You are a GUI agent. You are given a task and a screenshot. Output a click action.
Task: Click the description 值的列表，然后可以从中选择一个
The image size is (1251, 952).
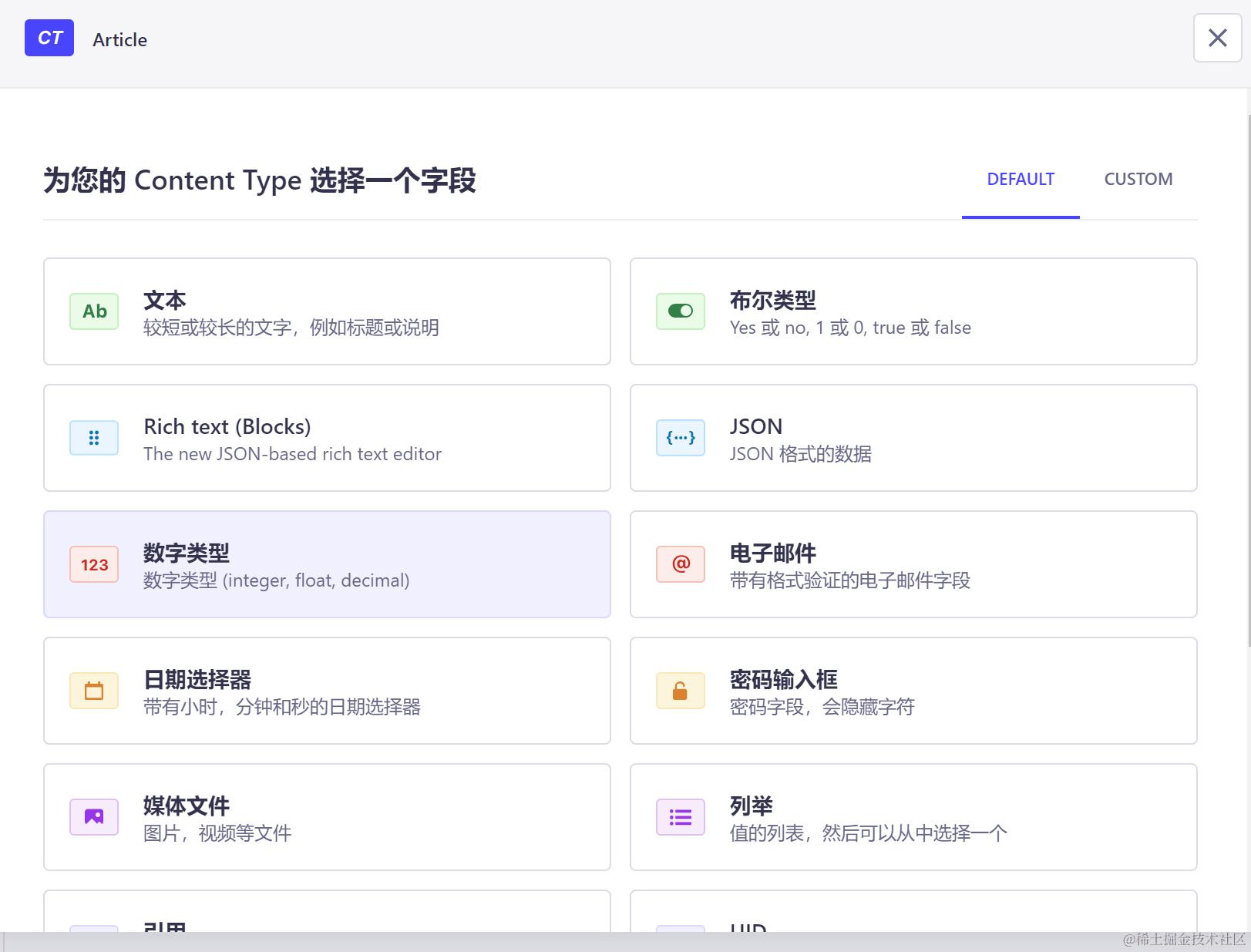click(869, 833)
